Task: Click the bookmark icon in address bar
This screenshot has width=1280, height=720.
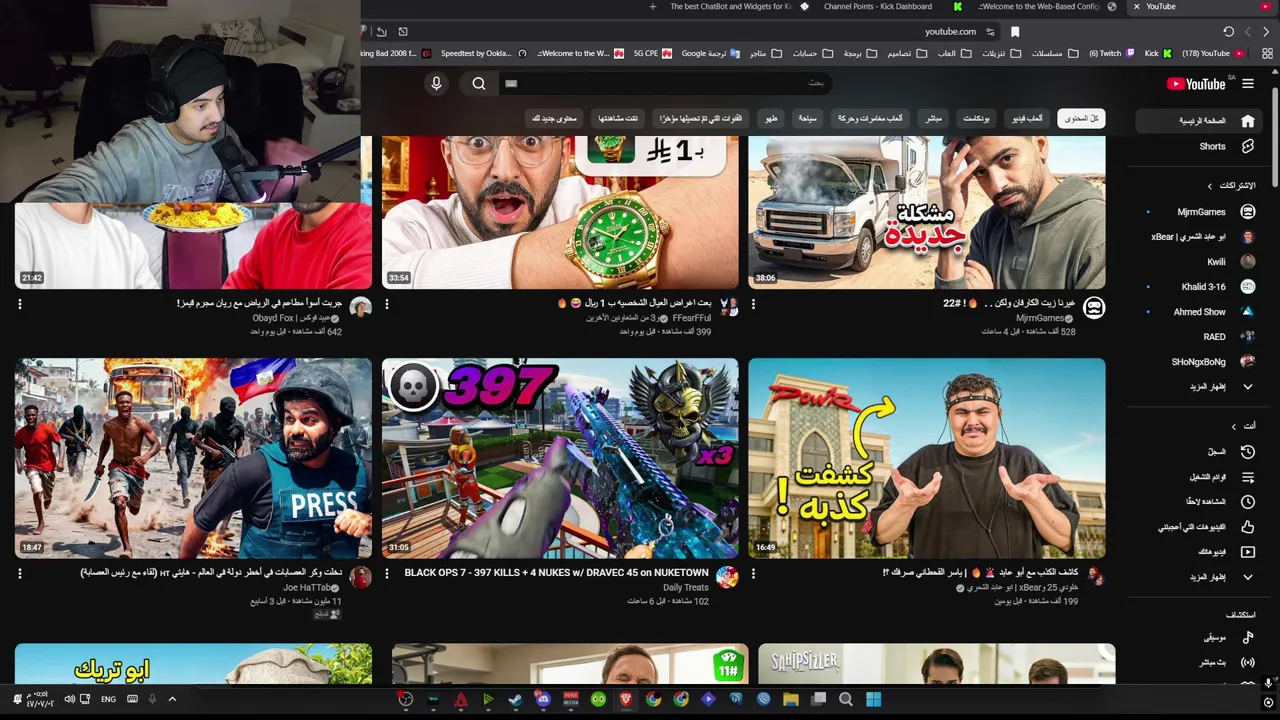Action: 1015,32
